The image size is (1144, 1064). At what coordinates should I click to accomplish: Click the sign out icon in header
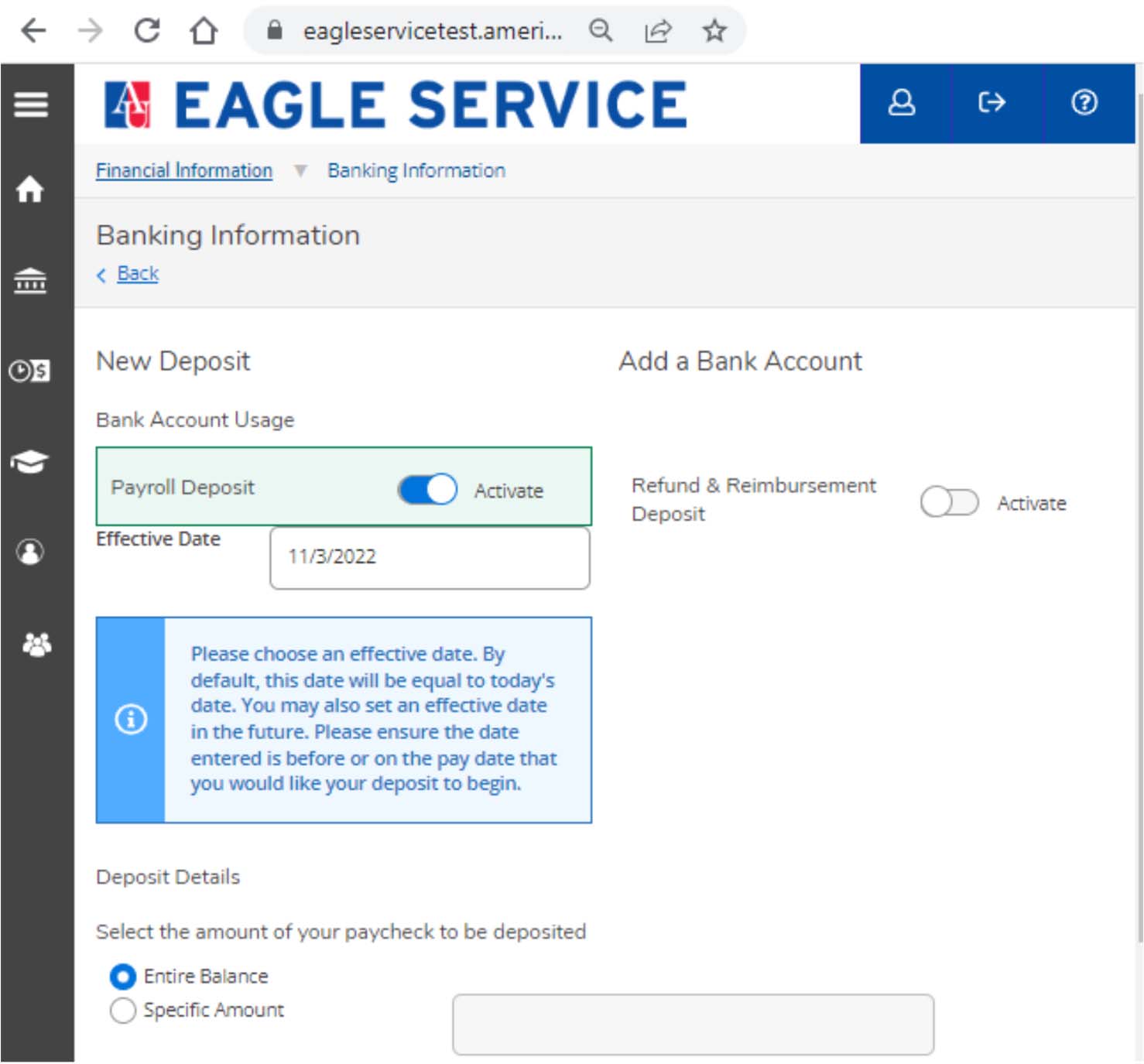992,103
